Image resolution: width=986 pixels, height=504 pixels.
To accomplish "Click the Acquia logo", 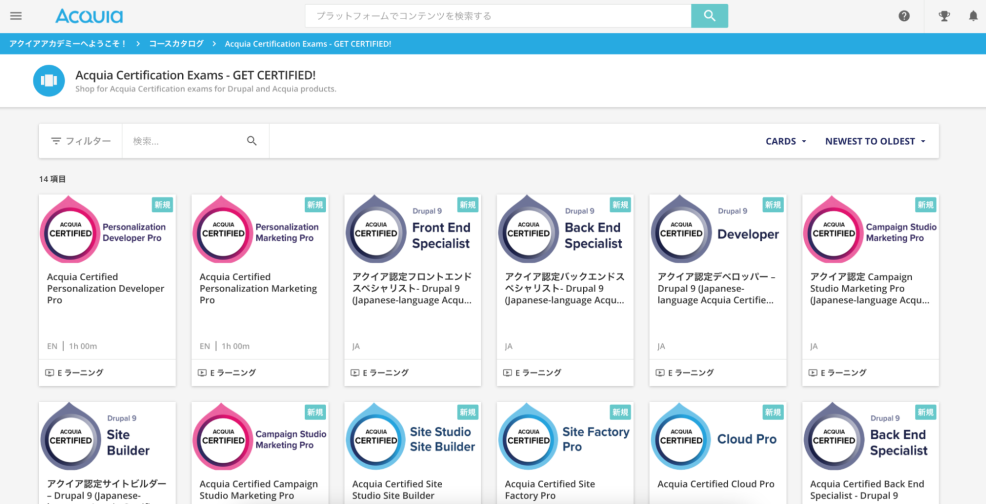I will click(x=89, y=16).
